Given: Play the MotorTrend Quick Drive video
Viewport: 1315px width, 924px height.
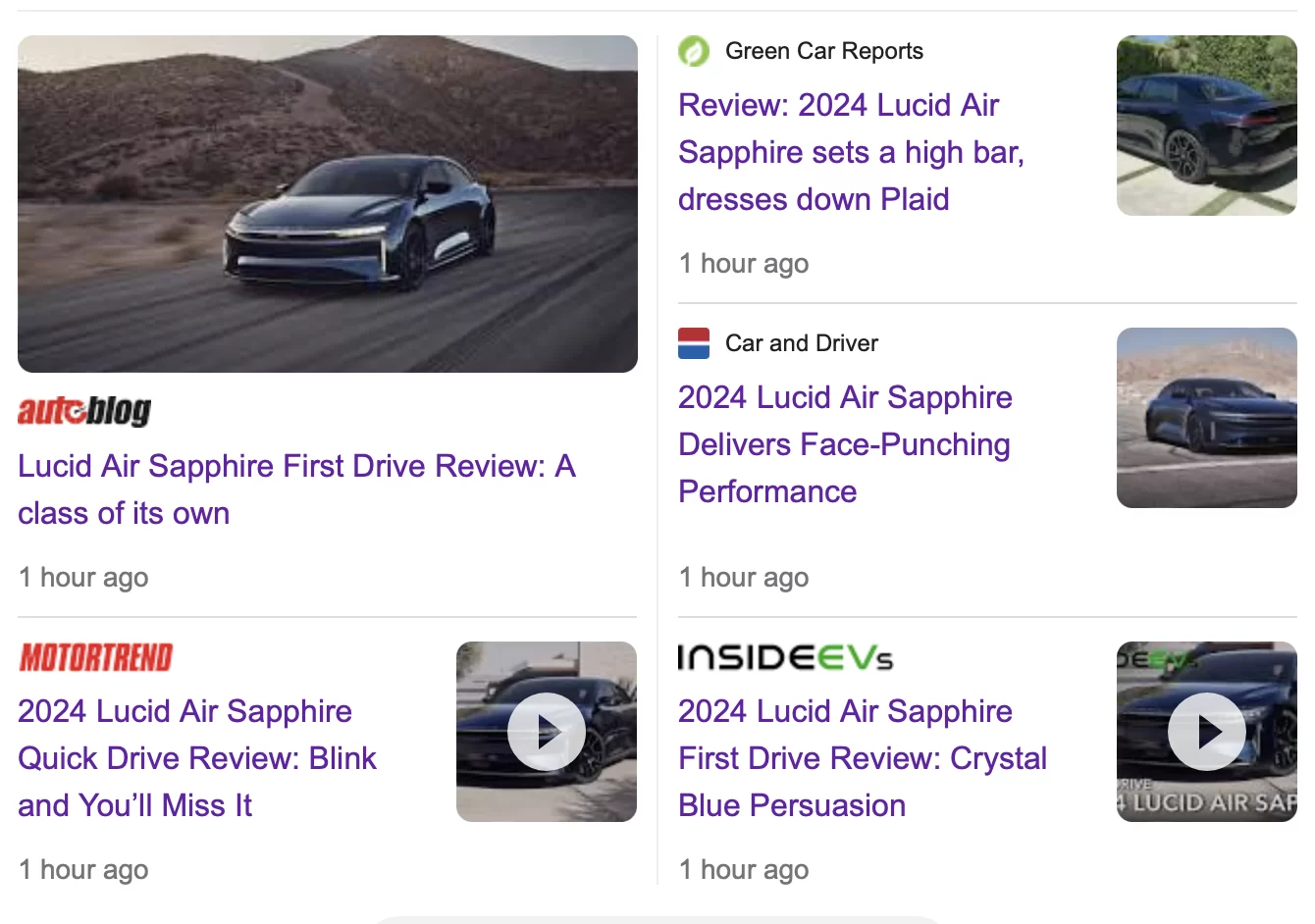Looking at the screenshot, I should (547, 732).
